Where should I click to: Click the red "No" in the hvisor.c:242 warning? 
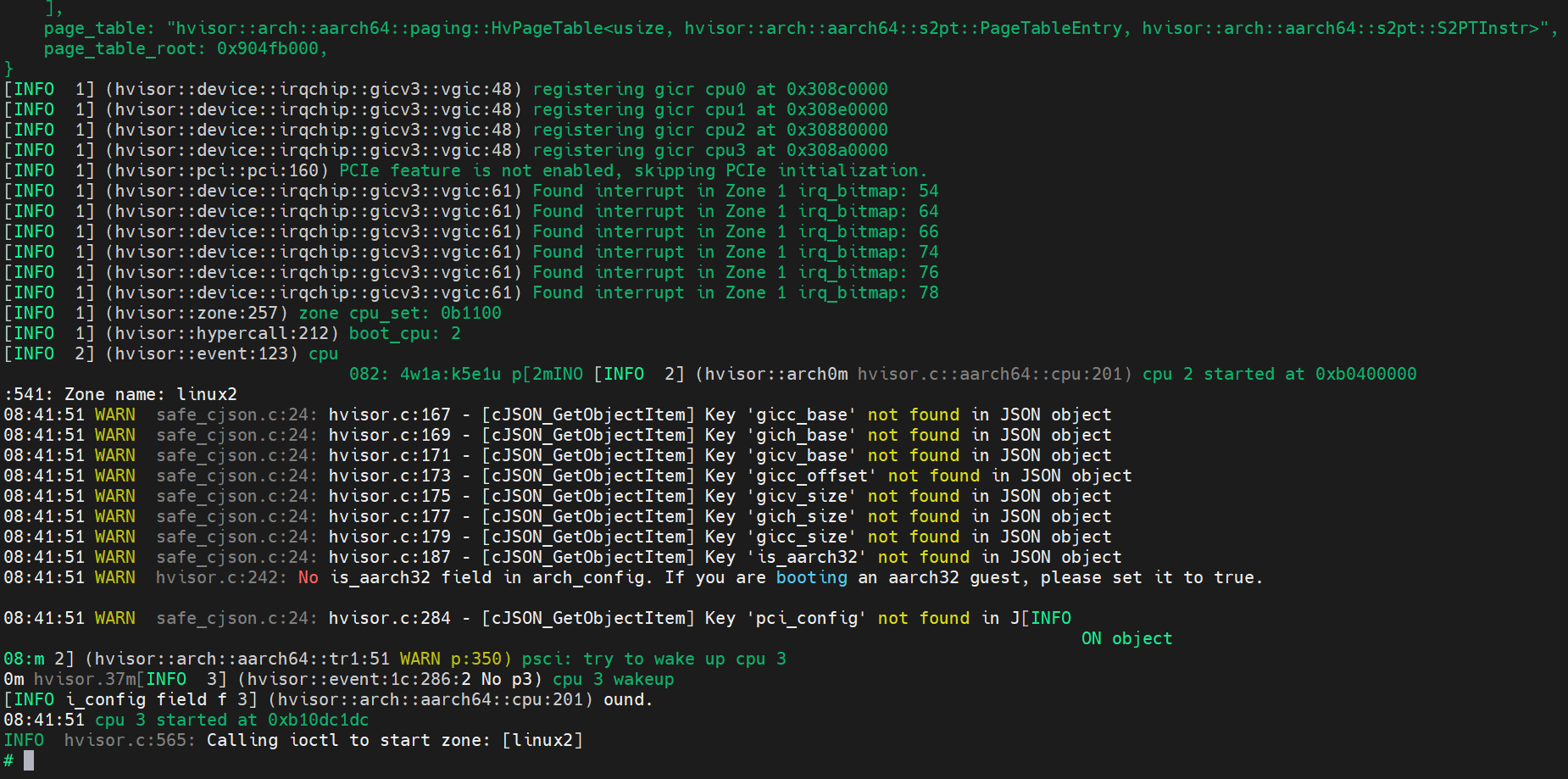[308, 577]
